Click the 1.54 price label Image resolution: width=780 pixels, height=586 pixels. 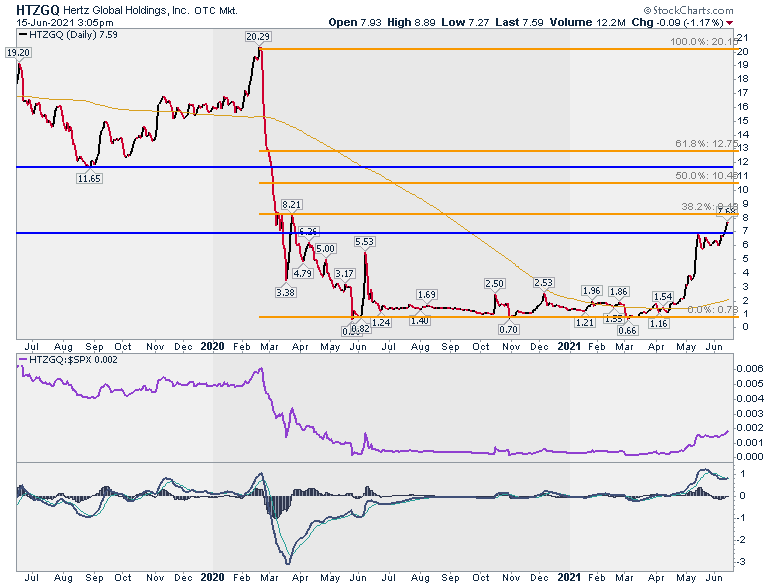tap(663, 296)
